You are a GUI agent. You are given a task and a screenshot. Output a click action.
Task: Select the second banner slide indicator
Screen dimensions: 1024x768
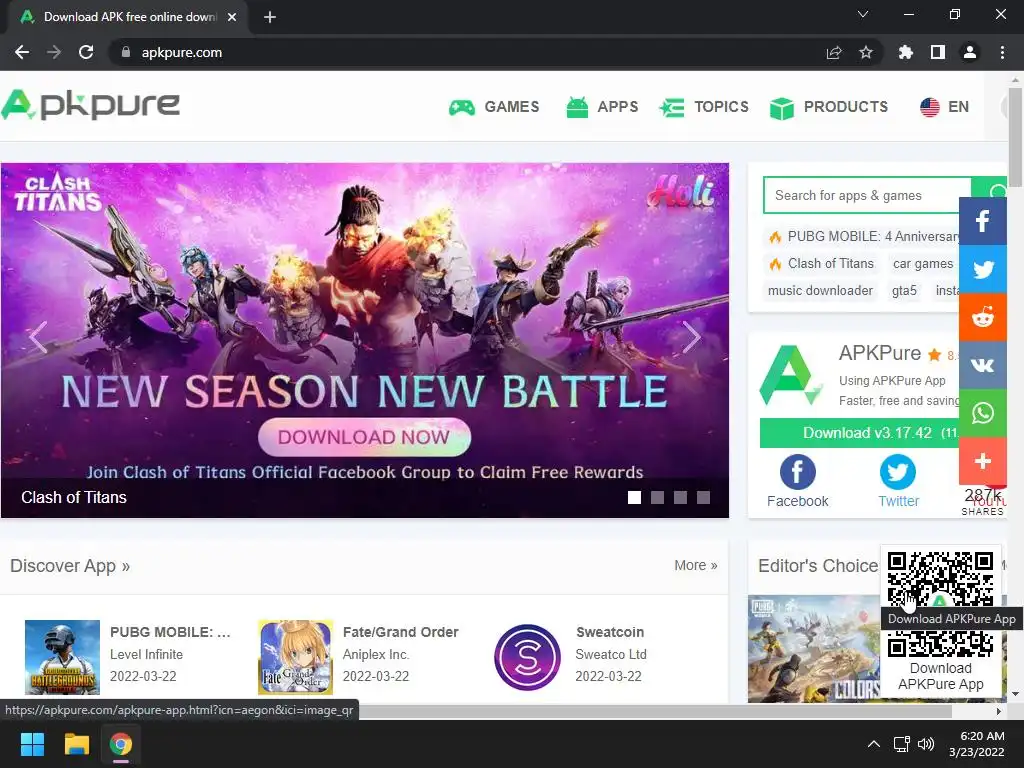coord(657,498)
